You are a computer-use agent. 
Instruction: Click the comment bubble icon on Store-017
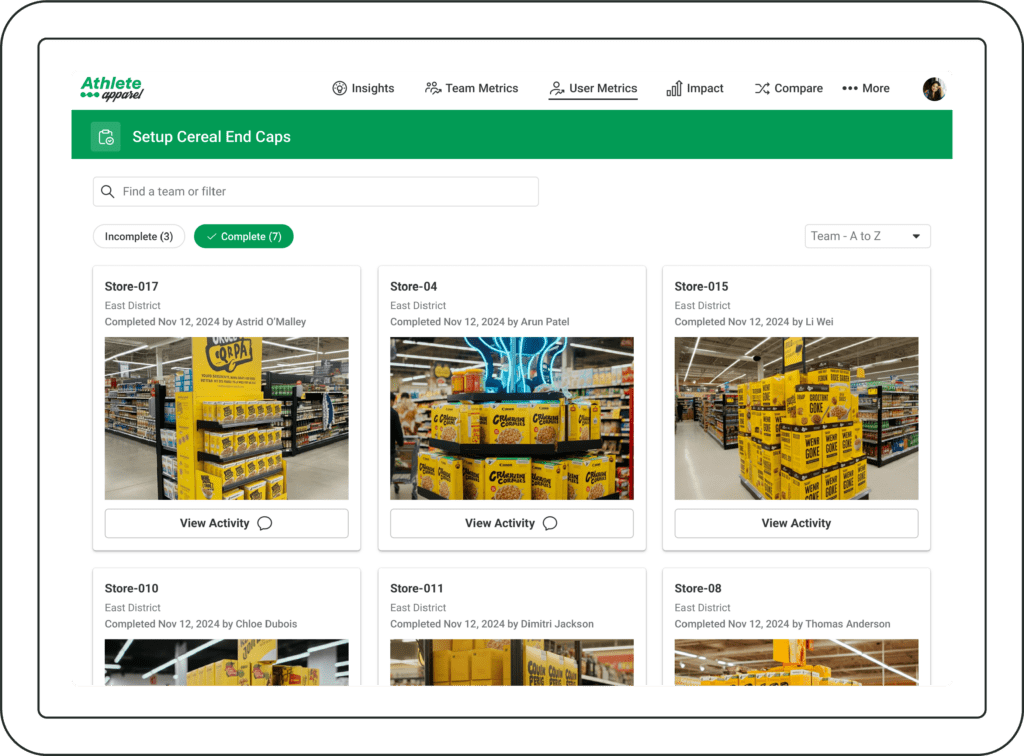click(x=265, y=523)
